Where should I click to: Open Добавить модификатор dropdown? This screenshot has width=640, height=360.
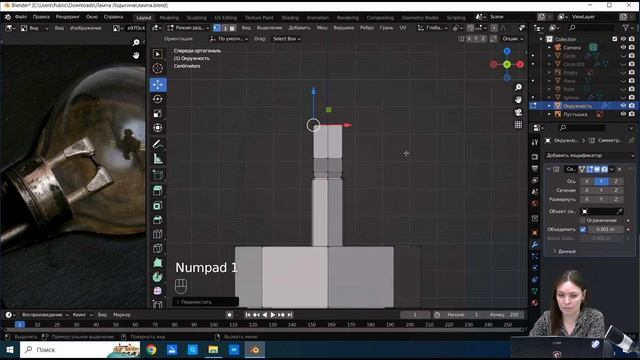click(590, 156)
